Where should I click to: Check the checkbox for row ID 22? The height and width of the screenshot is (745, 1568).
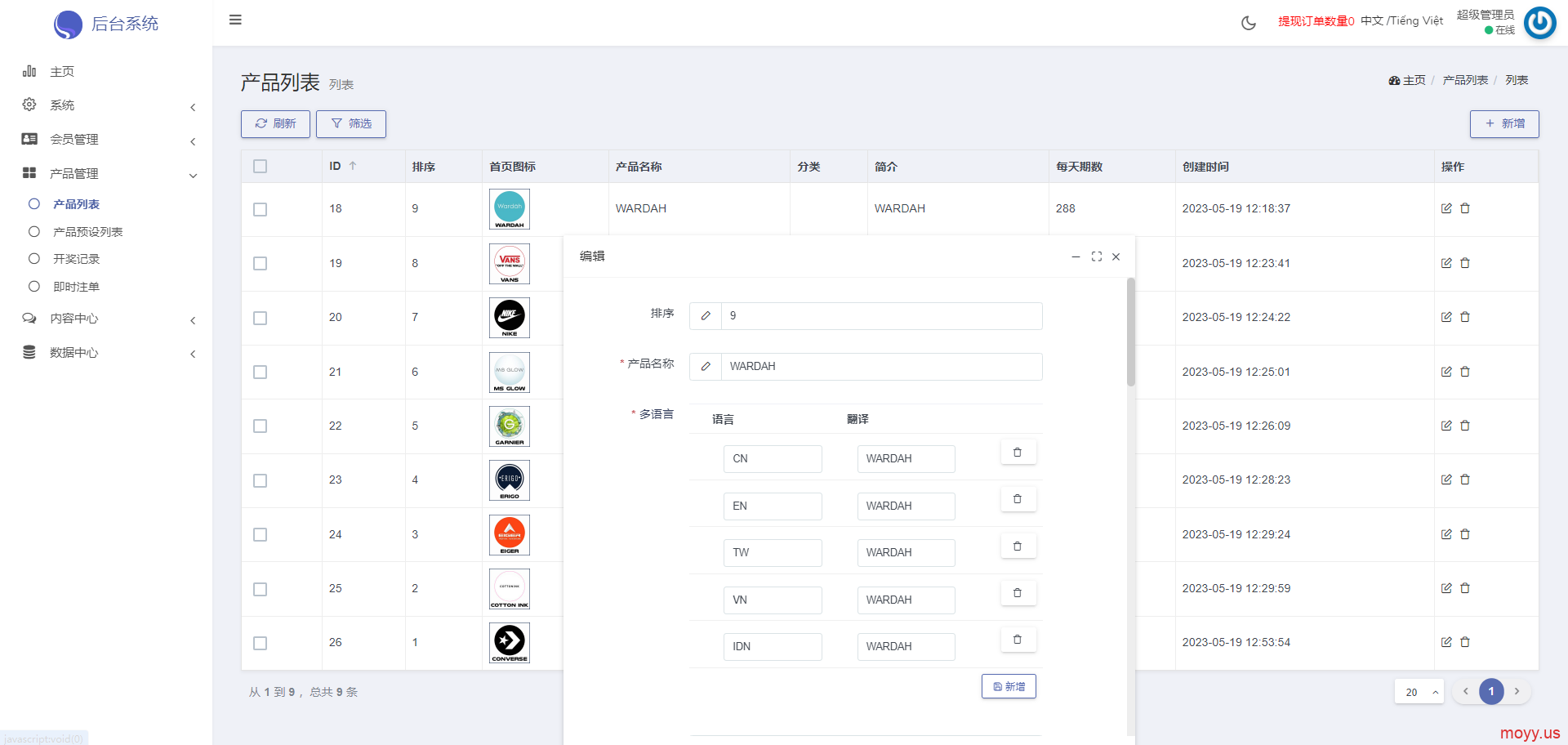click(261, 426)
